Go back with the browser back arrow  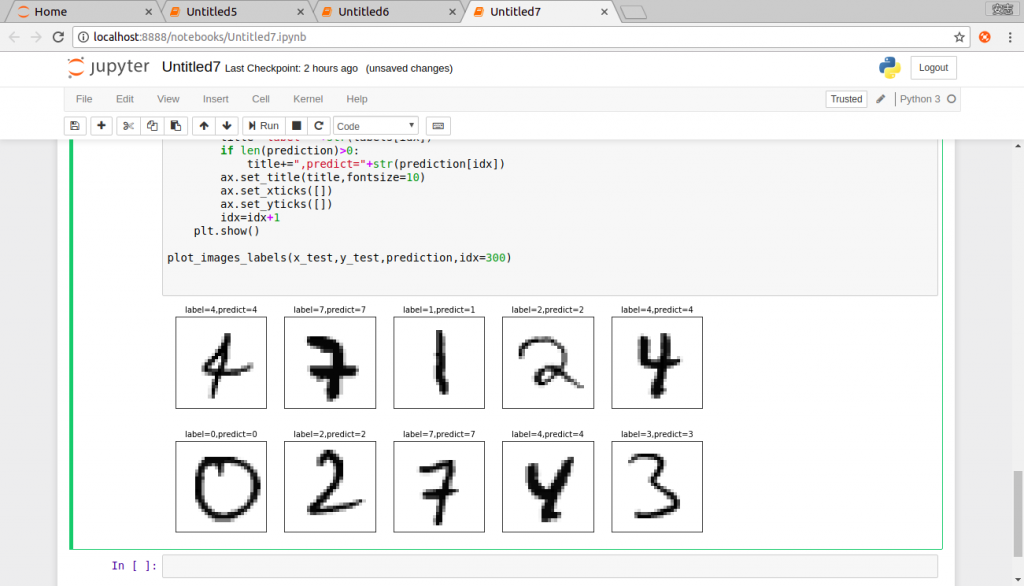coord(14,37)
